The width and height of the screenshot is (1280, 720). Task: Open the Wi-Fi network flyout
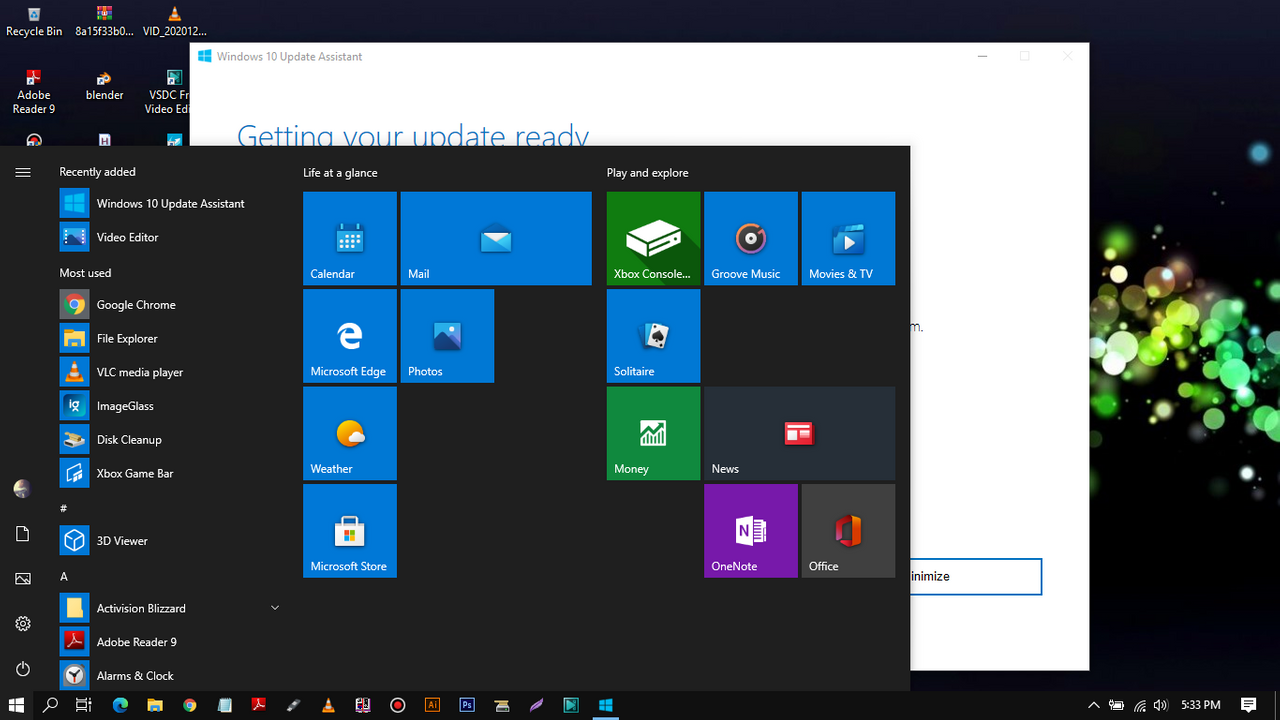1139,705
